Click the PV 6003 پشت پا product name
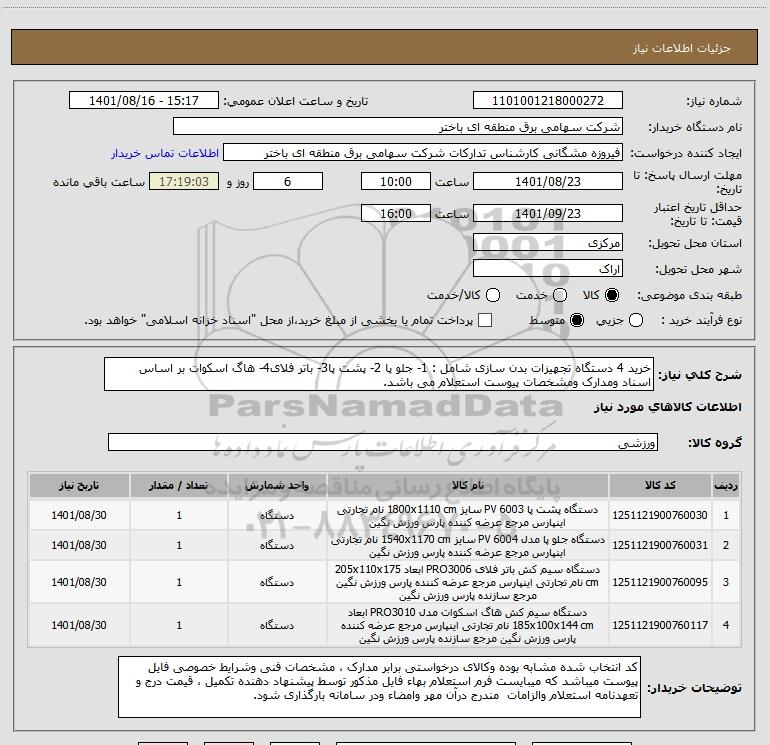 [468, 516]
